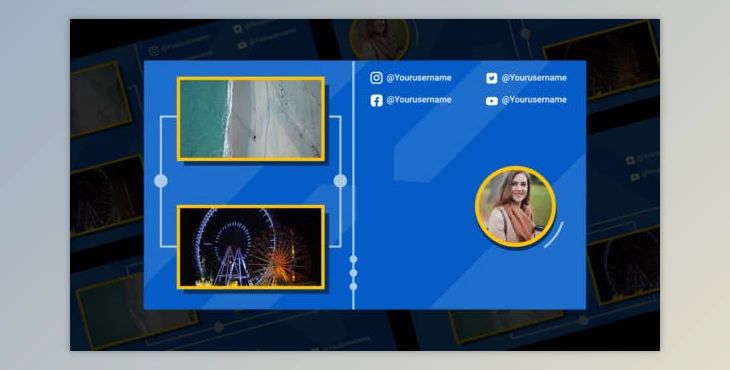This screenshot has width=730, height=370.
Task: Select the @Yourusername text beside Twitter icon
Action: click(534, 78)
